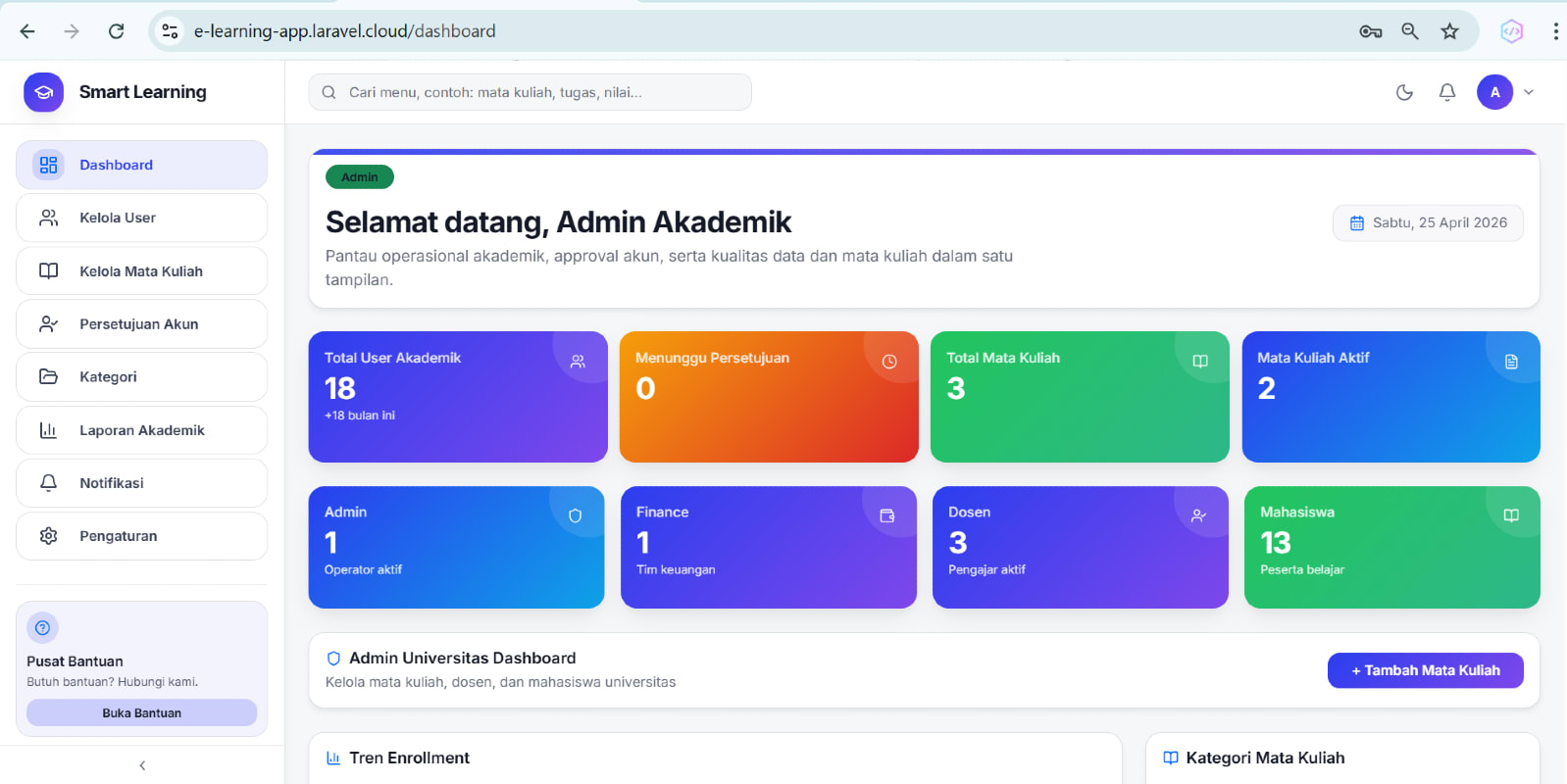Screen dimensions: 1567x784
Task: Click the chart icon beside Tren Enrollment
Action: (333, 758)
